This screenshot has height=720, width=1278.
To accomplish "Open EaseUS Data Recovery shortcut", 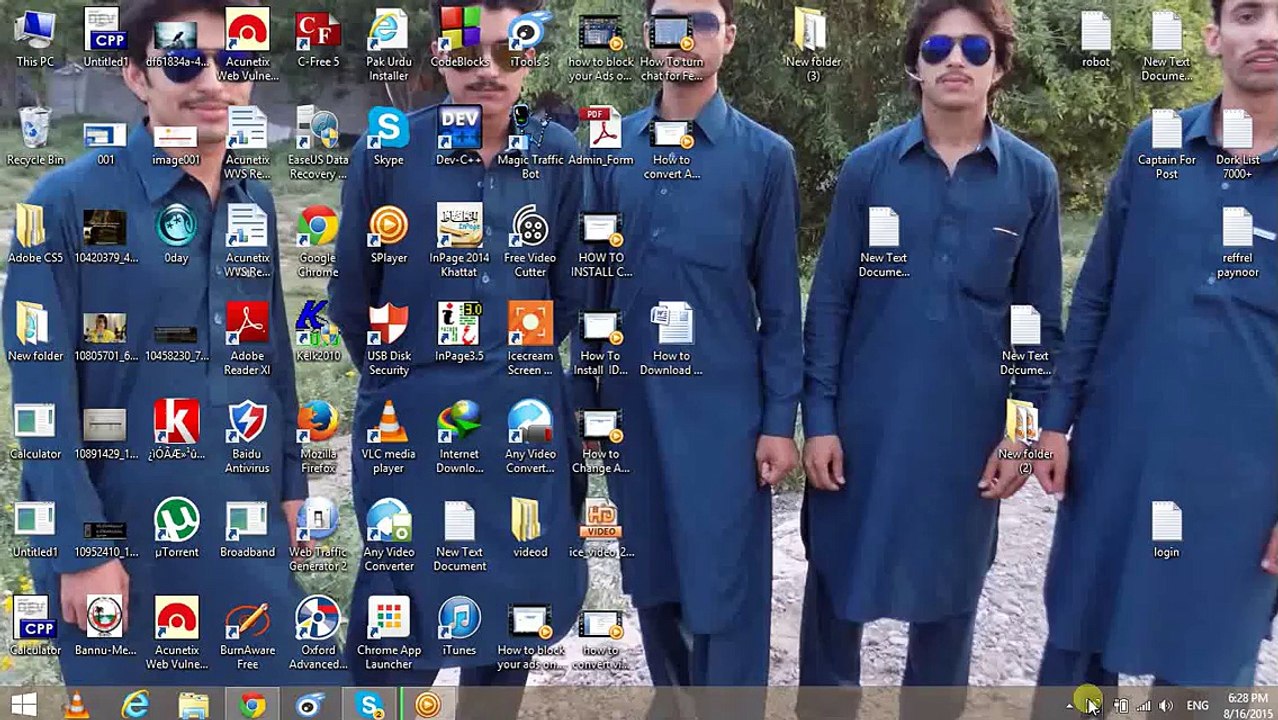I will [318, 145].
